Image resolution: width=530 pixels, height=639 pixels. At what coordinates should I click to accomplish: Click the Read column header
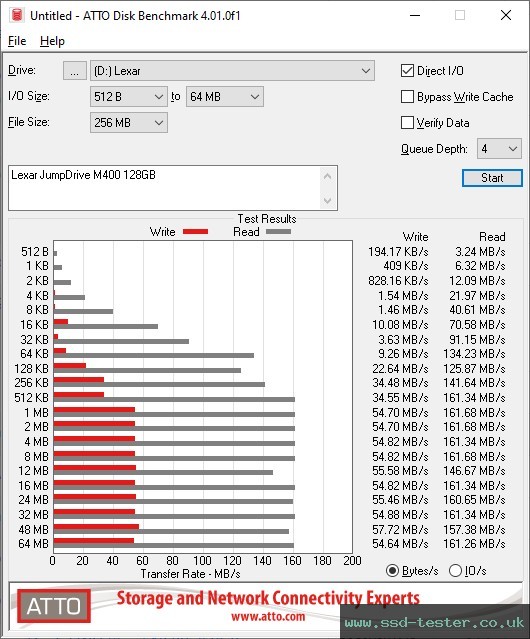click(492, 237)
